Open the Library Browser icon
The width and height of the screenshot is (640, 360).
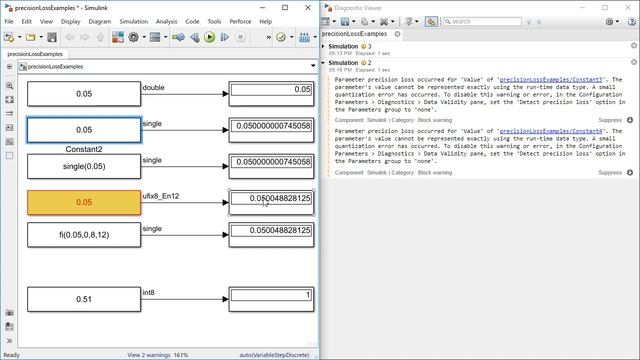118,37
